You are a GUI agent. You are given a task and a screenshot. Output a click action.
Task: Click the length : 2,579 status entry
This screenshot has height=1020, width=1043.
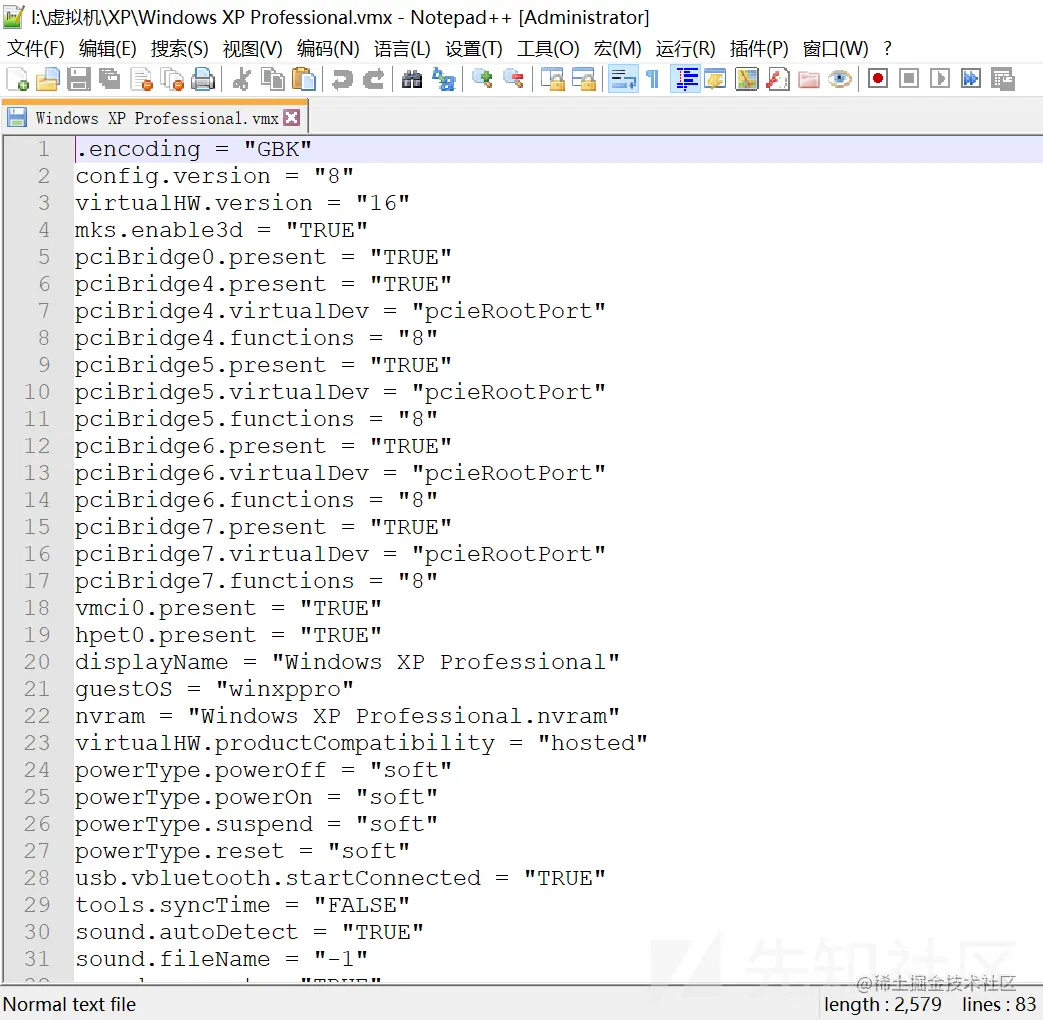click(x=883, y=1005)
